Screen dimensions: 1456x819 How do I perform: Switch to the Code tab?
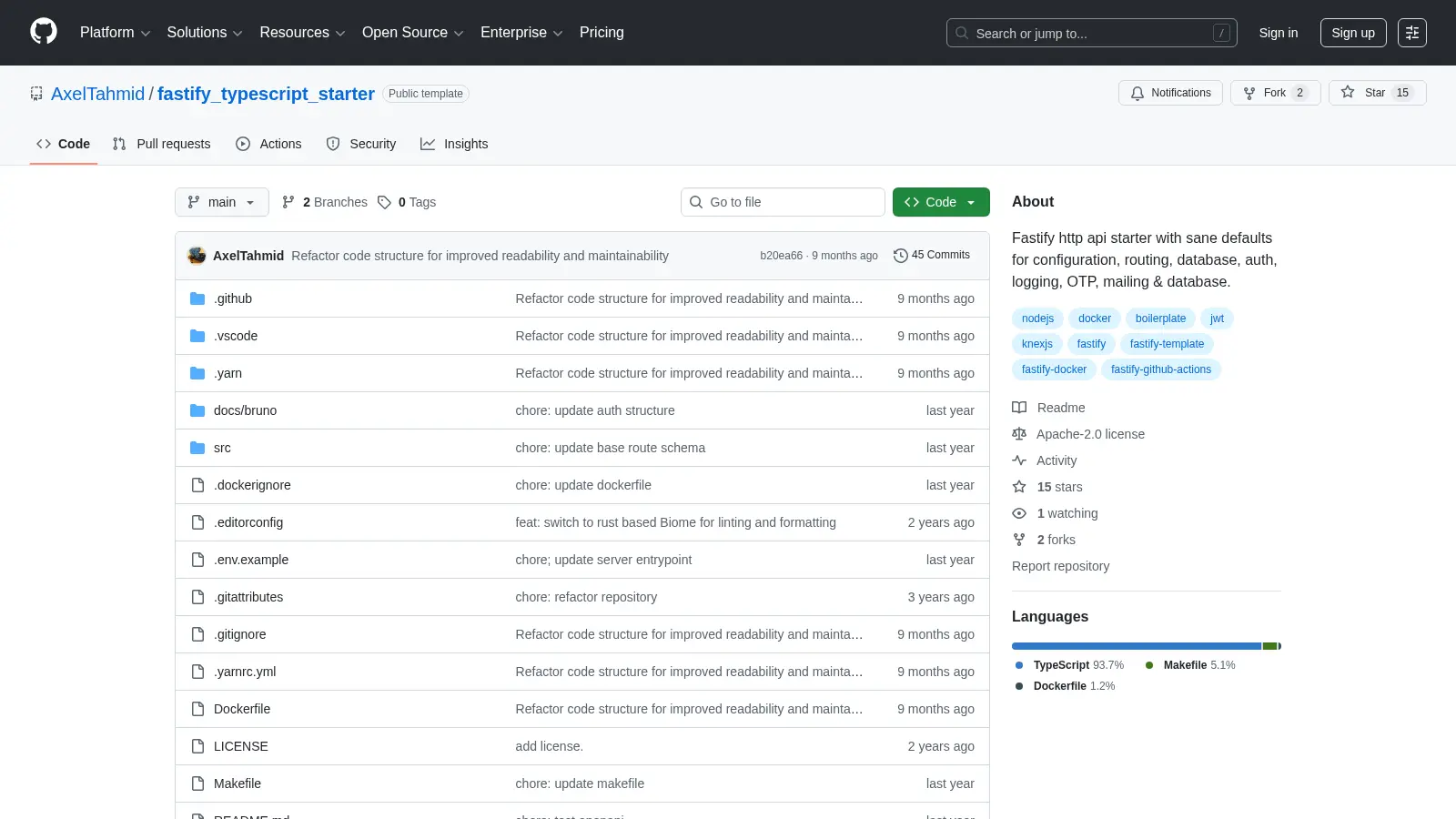(64, 144)
